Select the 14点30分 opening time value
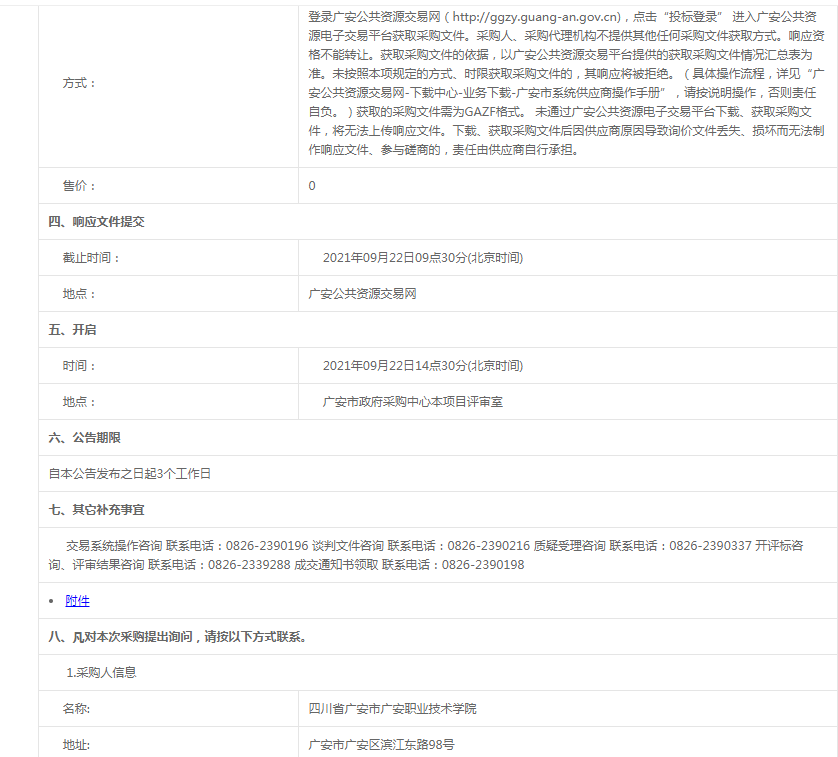The height and width of the screenshot is (757, 838). 422,366
